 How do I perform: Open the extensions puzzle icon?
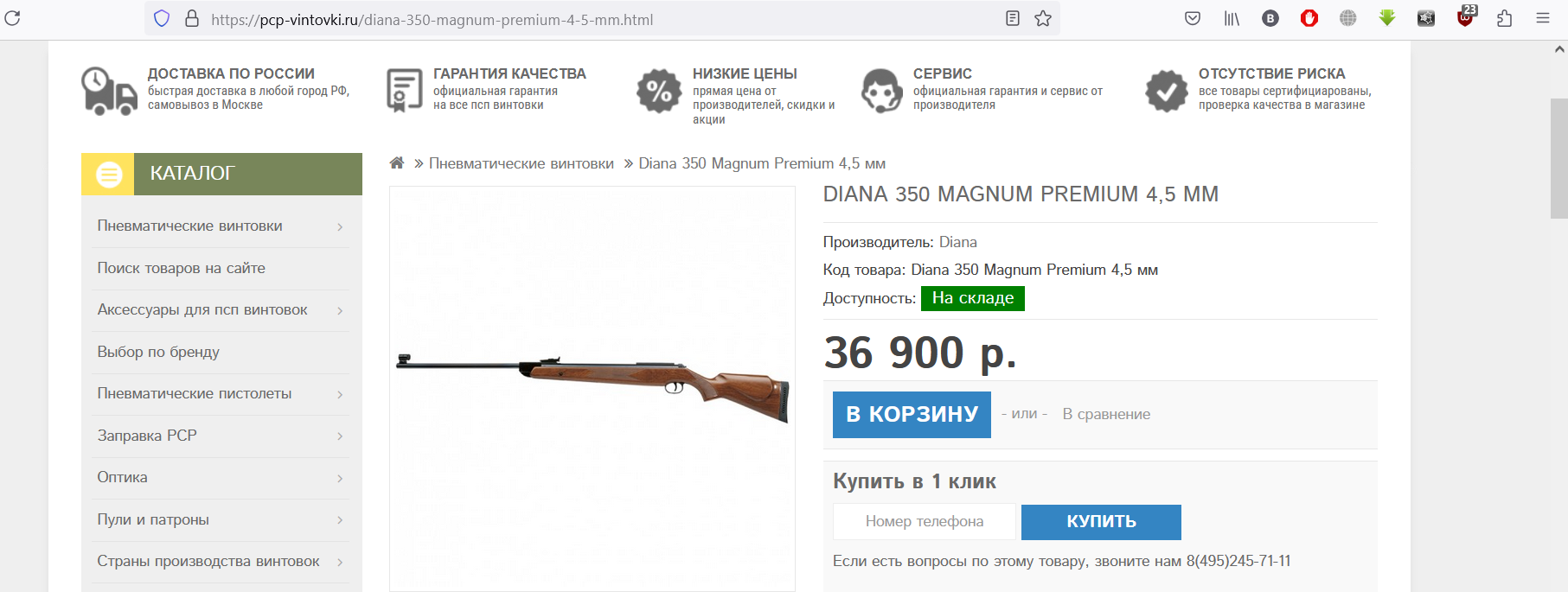[1505, 18]
